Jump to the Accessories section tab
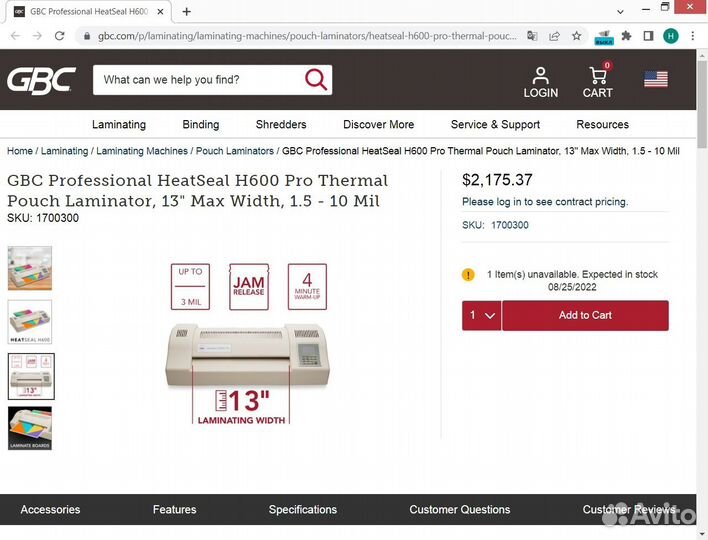Image resolution: width=708 pixels, height=540 pixels. [50, 509]
